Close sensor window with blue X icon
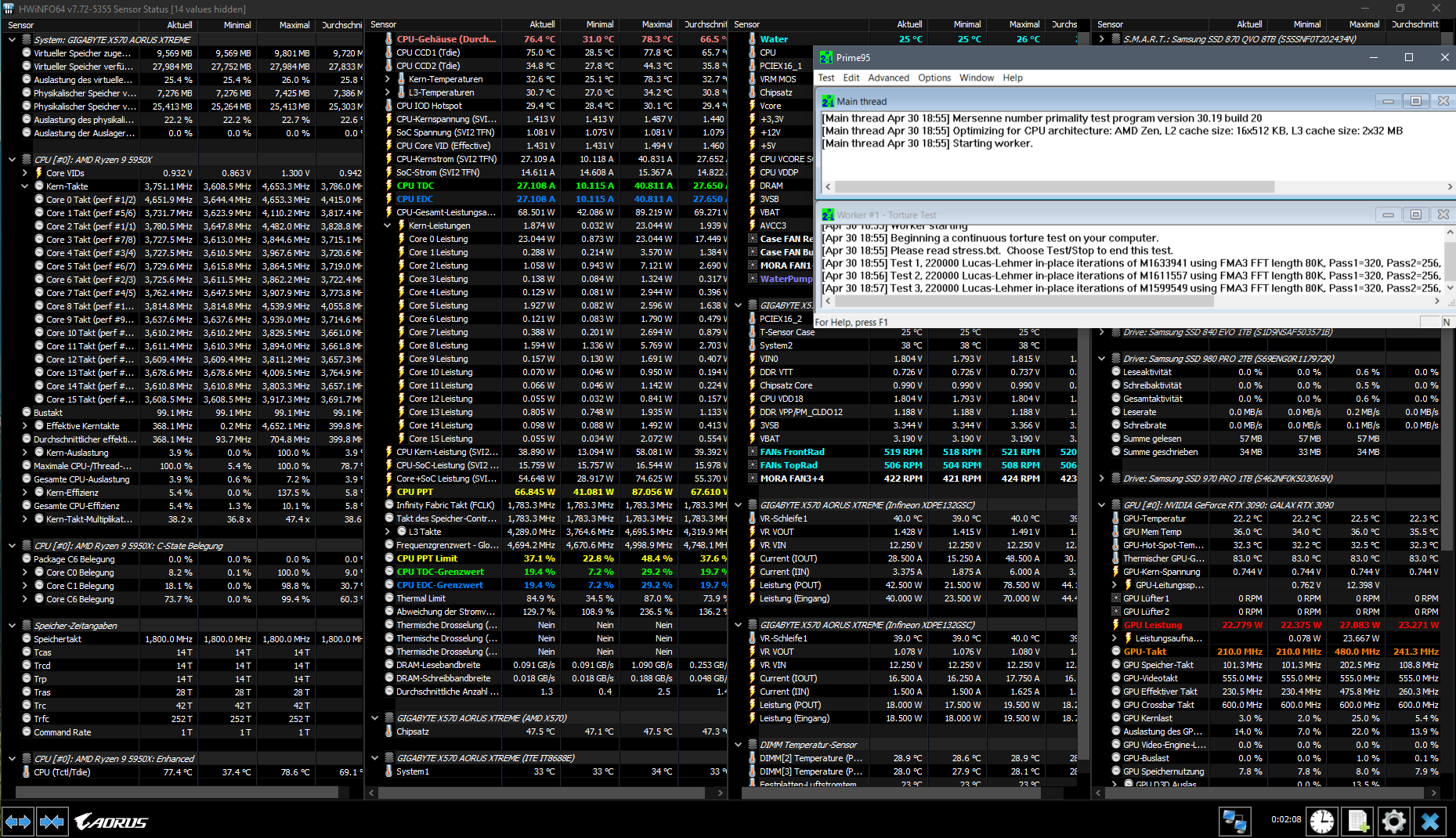The width and height of the screenshot is (1456, 838). [1430, 822]
